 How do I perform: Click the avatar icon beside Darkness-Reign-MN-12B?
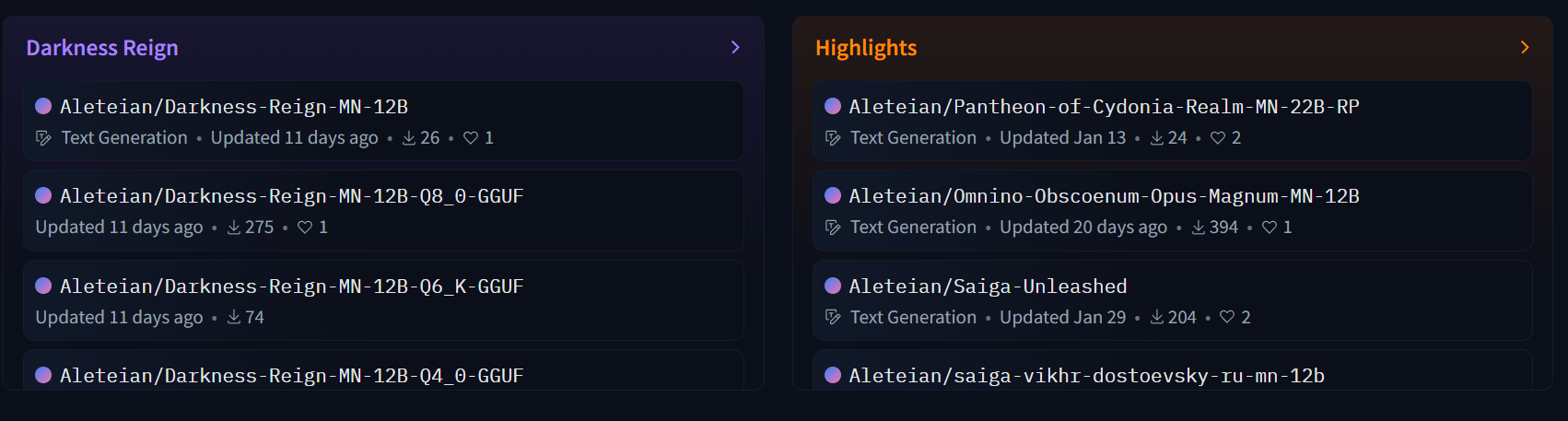coord(43,106)
